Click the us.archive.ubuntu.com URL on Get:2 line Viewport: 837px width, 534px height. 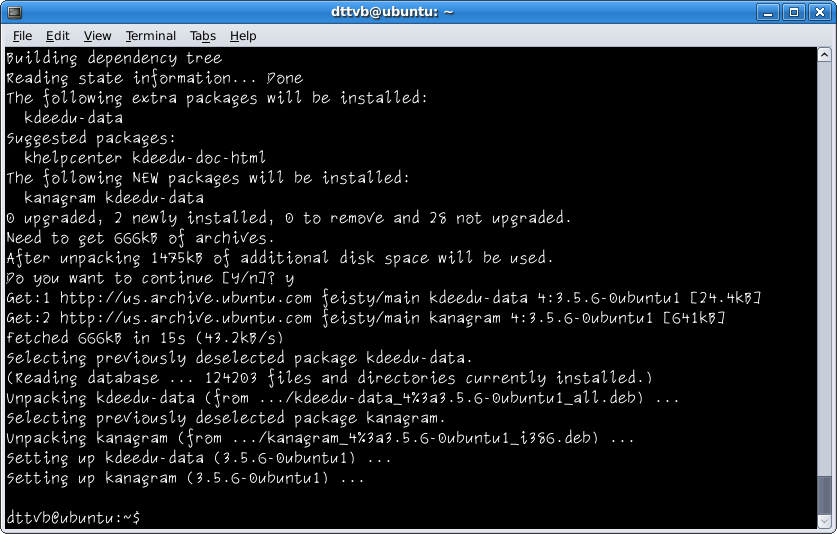185,318
